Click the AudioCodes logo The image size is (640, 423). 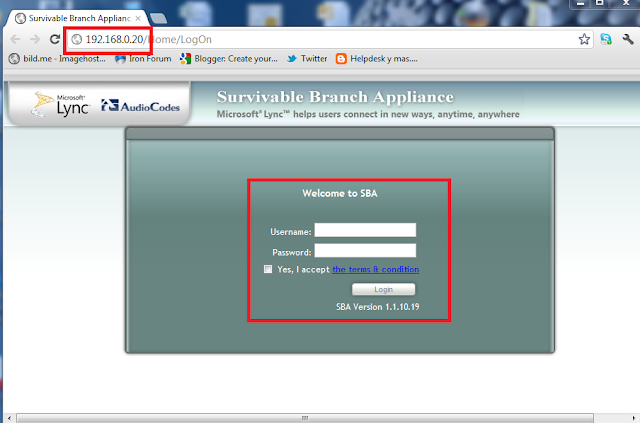coord(140,105)
